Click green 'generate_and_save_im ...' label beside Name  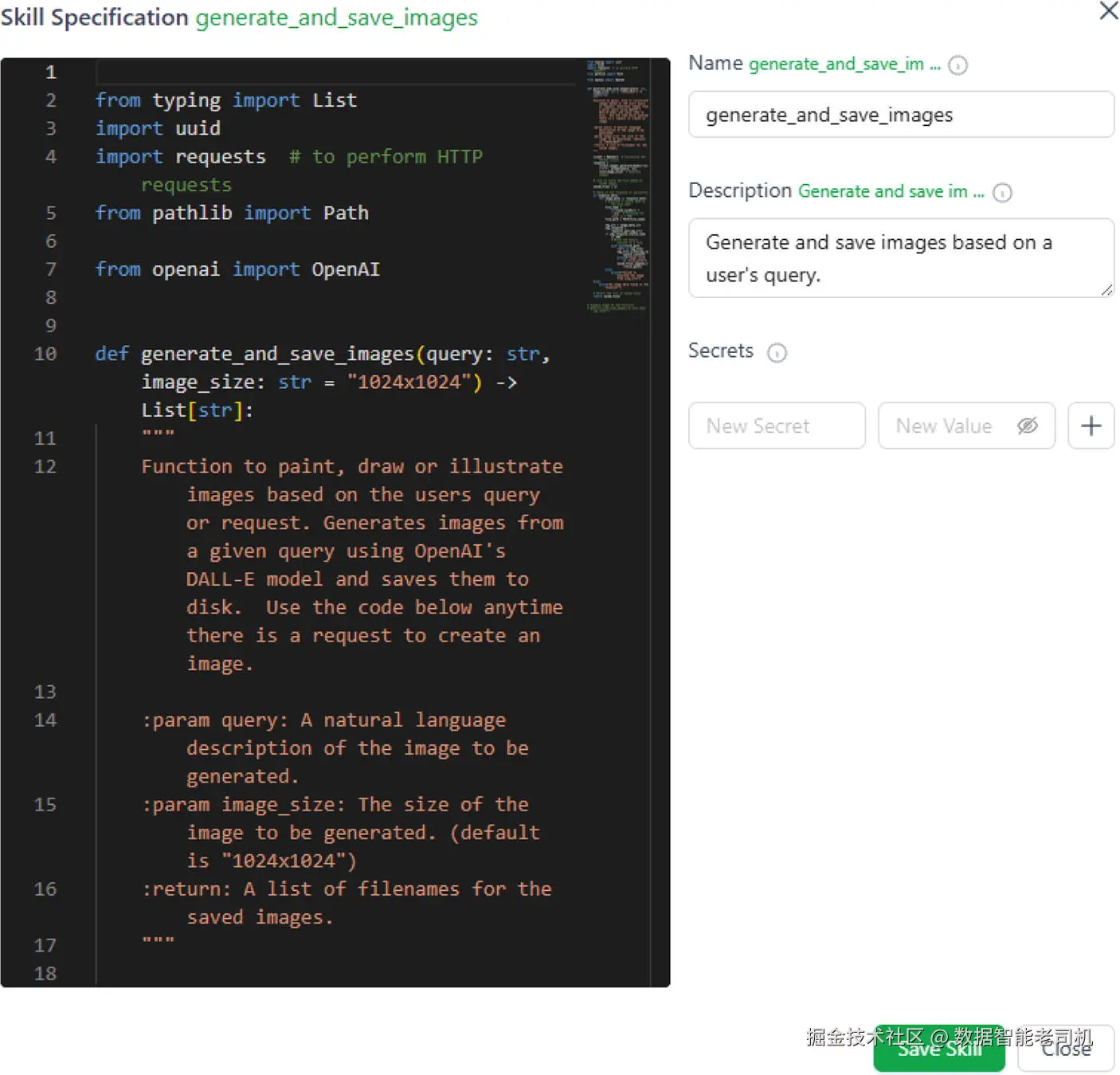tap(844, 64)
